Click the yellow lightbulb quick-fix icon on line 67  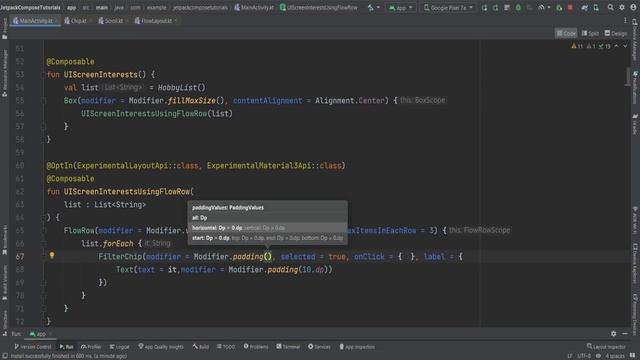[x=52, y=256]
